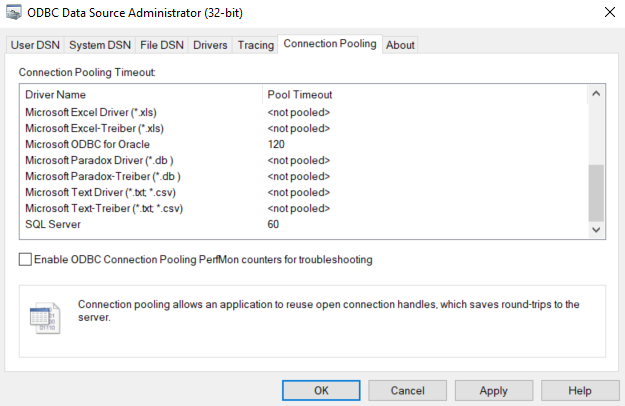Select Microsoft ODBC for Oracle row

303,144
